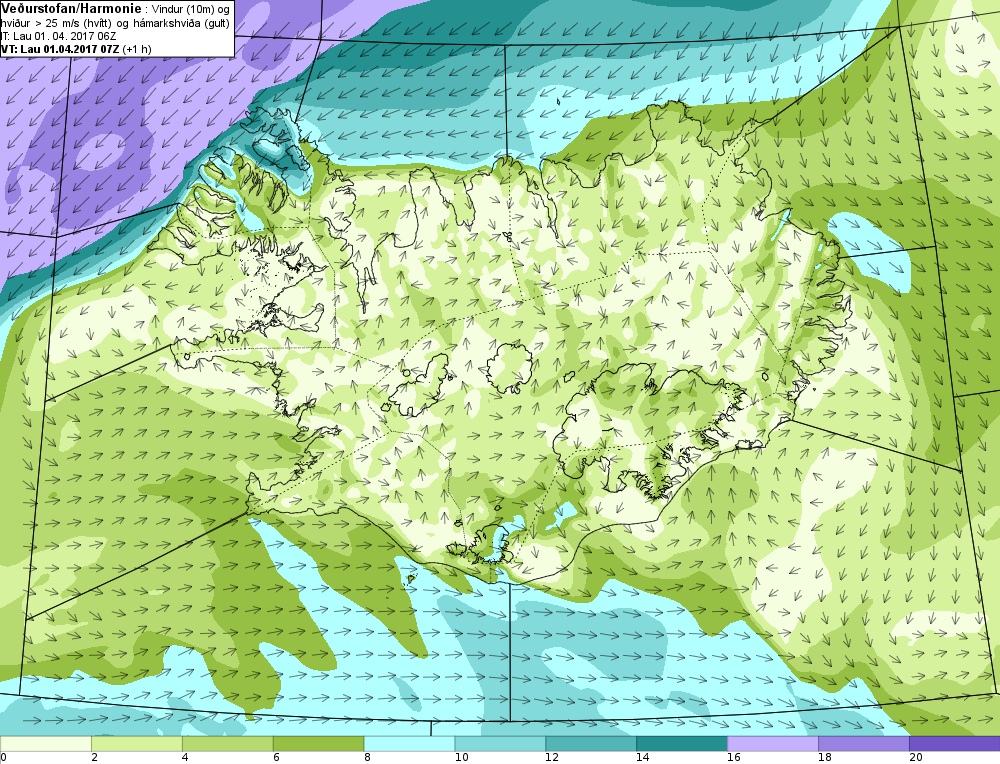This screenshot has height=764, width=1000.
Task: Click the legend scale label '4'
Action: [185, 758]
